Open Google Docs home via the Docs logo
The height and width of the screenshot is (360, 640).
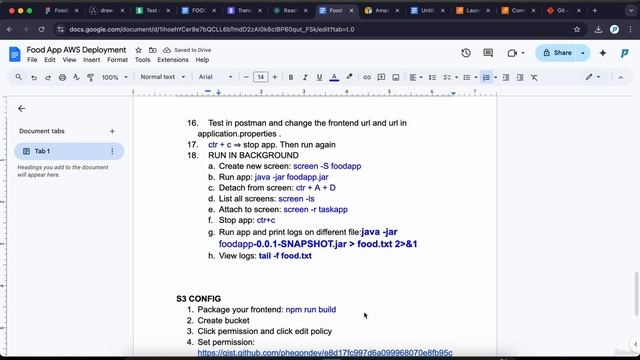click(x=15, y=54)
